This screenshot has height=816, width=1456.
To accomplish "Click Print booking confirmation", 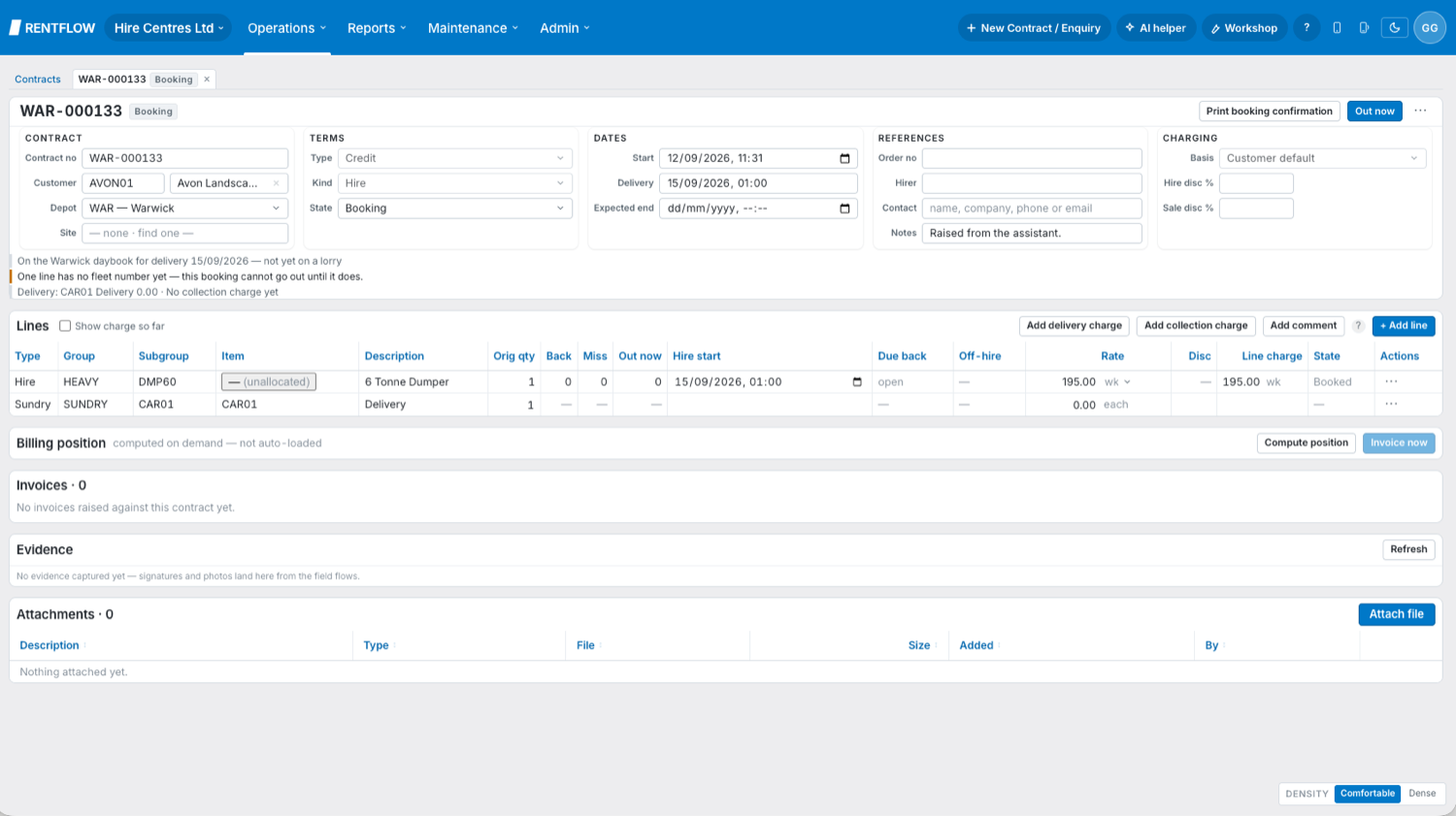I will (1270, 112).
